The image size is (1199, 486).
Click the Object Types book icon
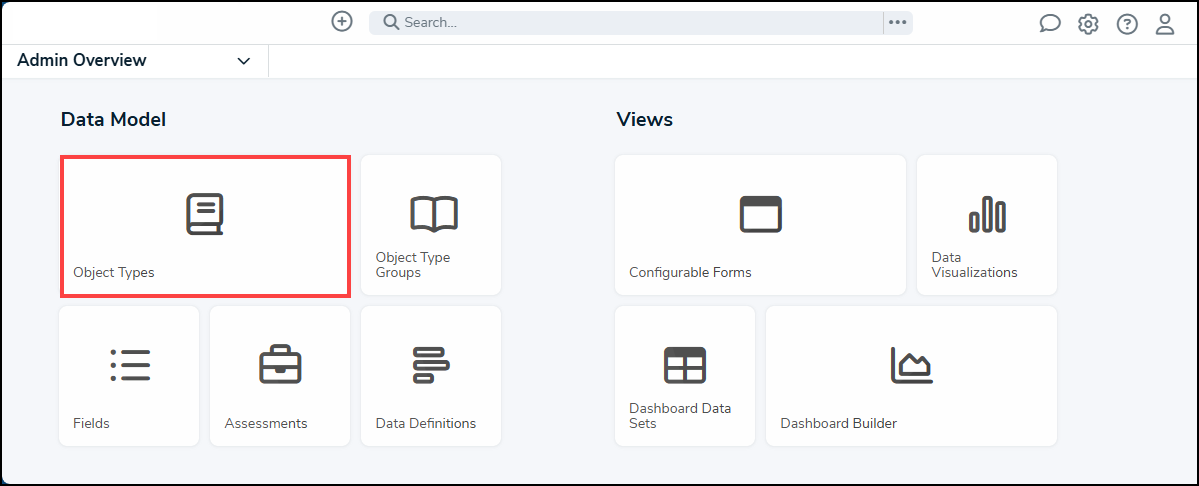click(x=205, y=214)
